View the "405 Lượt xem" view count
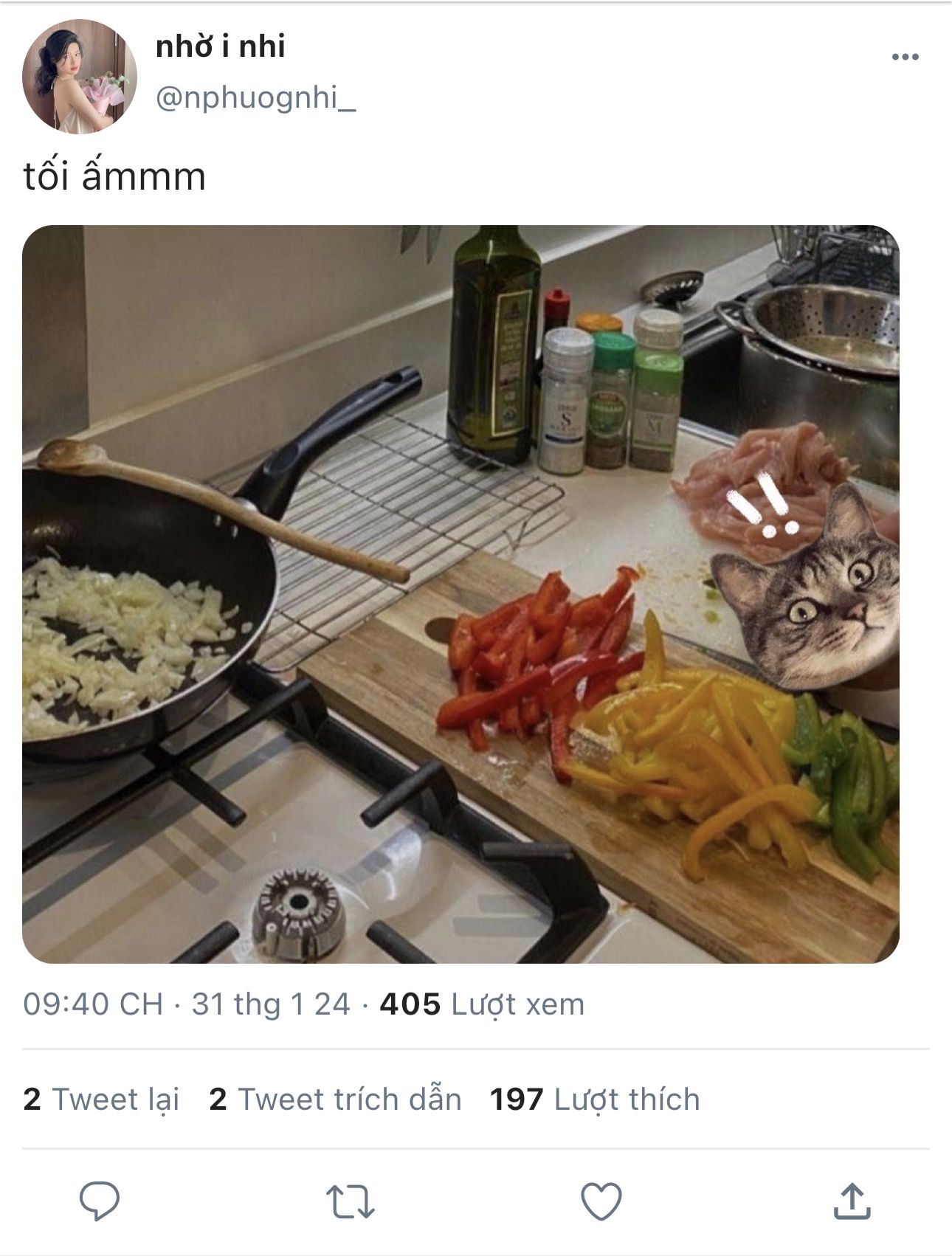 click(x=482, y=1004)
